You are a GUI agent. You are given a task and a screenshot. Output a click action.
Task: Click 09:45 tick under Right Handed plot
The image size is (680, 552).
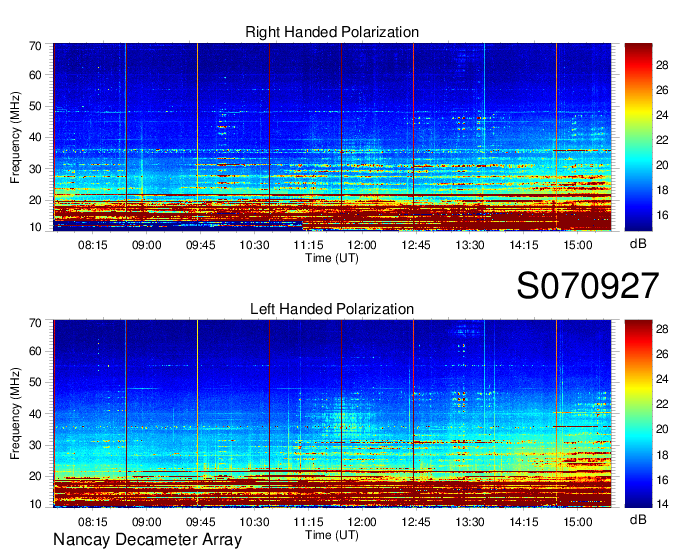coord(200,245)
